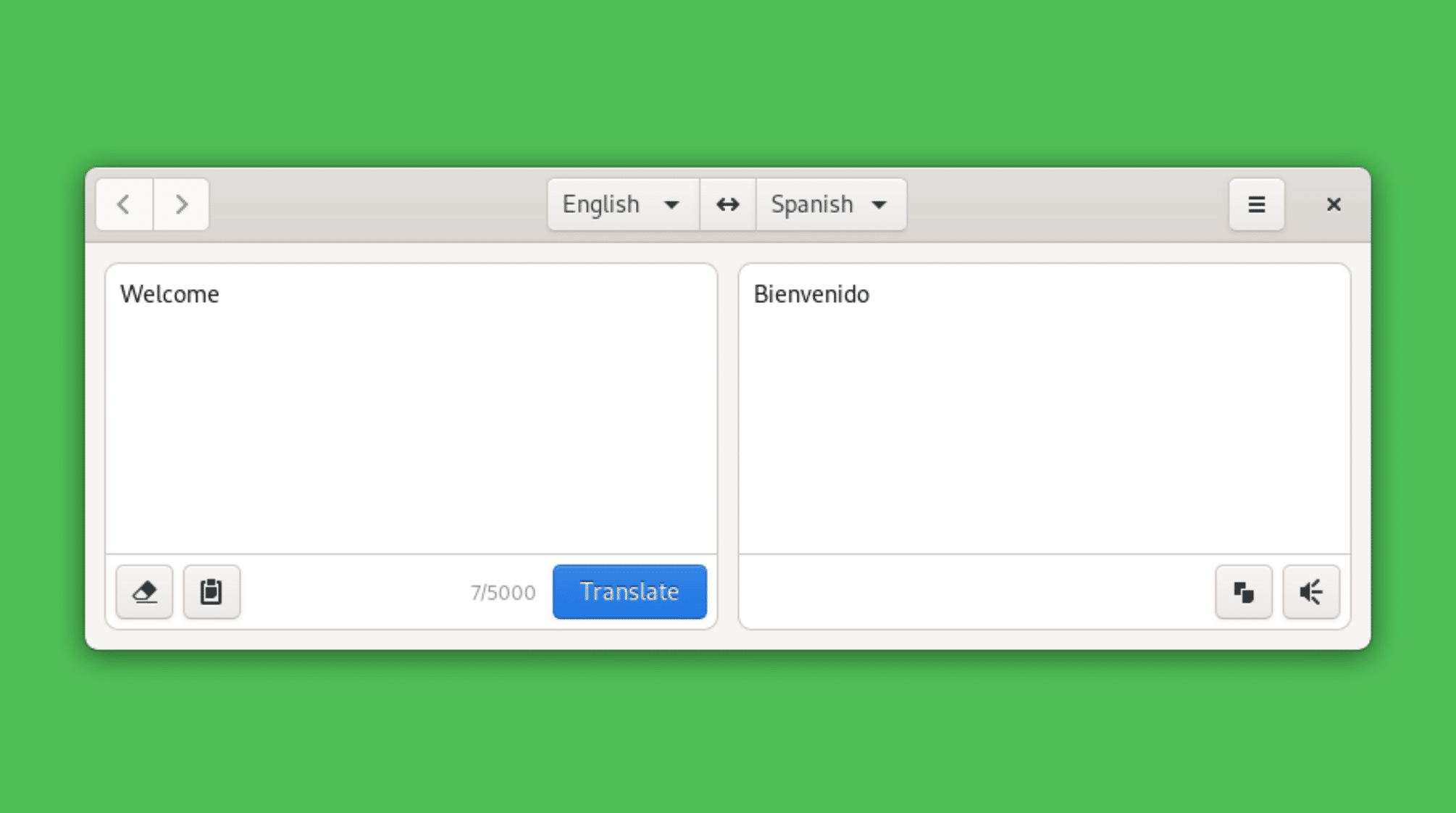Copy the translated text
The width and height of the screenshot is (1456, 813).
[x=1243, y=592]
